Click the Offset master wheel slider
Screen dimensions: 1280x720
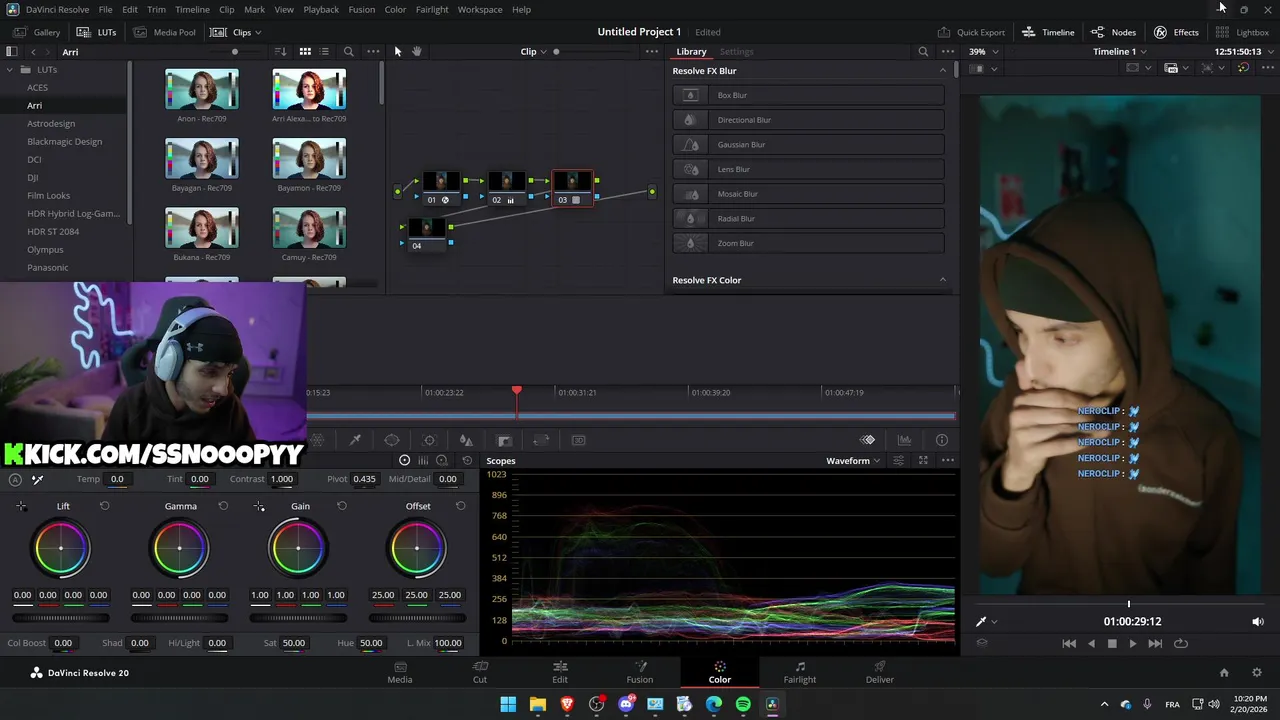tap(417, 618)
